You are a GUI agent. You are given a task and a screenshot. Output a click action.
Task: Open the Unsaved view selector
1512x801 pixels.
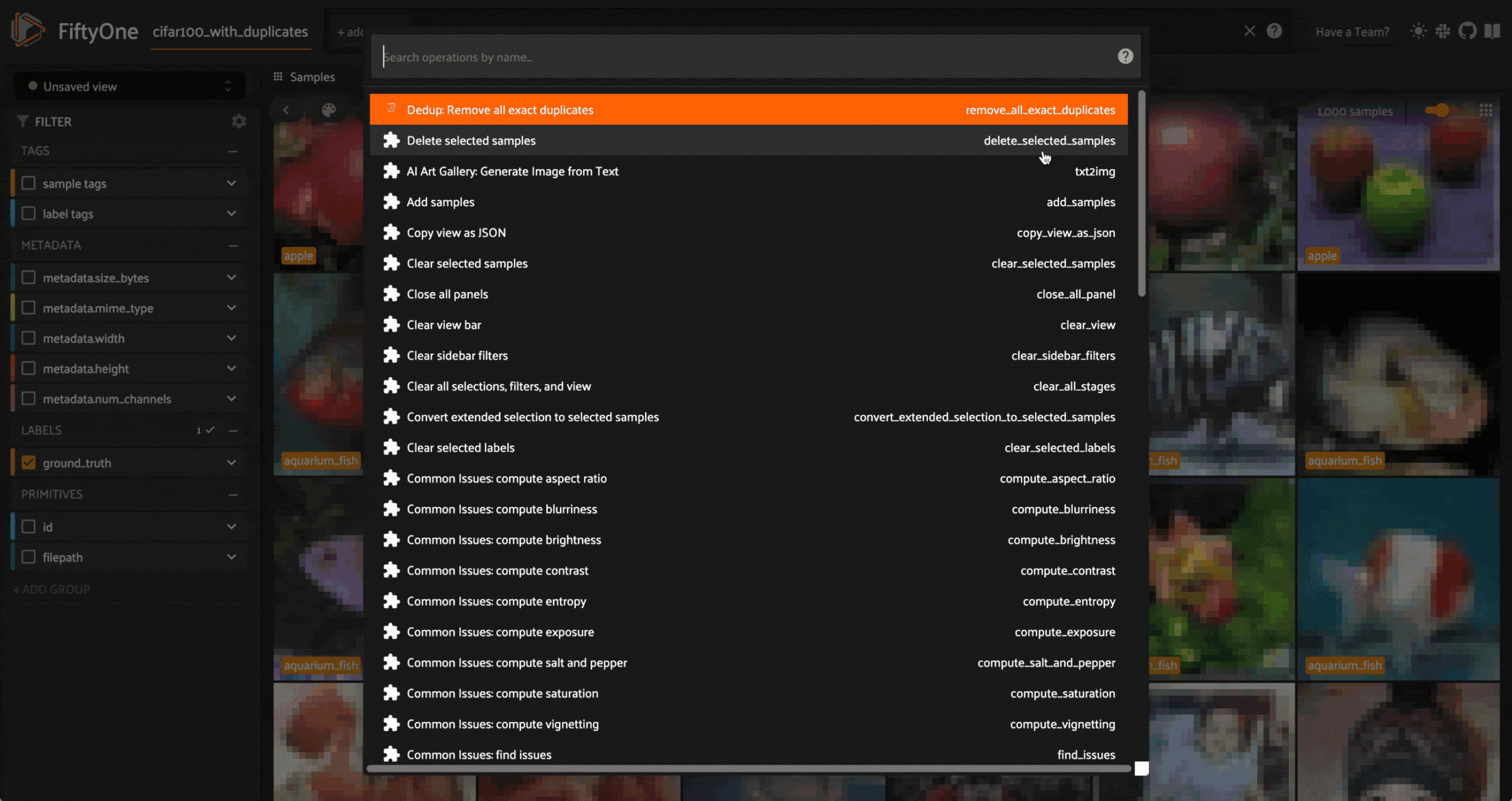pyautogui.click(x=130, y=87)
